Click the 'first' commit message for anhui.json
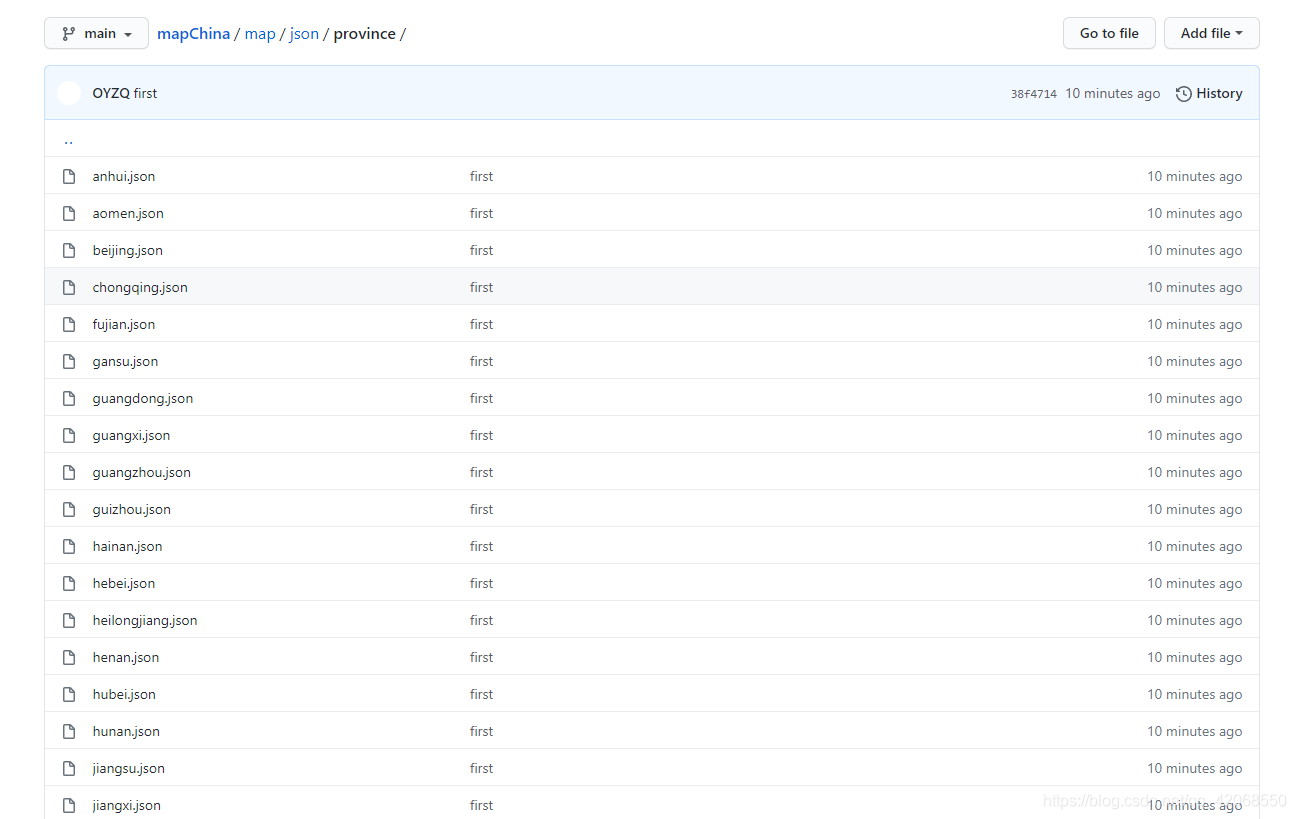This screenshot has height=819, width=1296. [x=482, y=176]
